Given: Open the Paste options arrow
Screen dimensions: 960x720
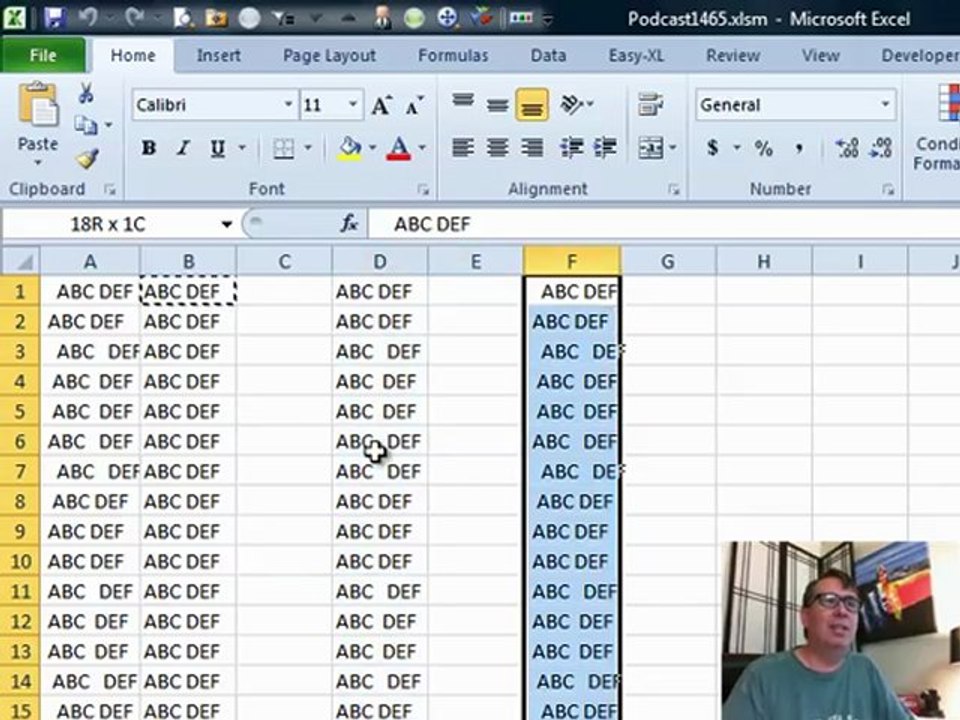Looking at the screenshot, I should tap(38, 163).
